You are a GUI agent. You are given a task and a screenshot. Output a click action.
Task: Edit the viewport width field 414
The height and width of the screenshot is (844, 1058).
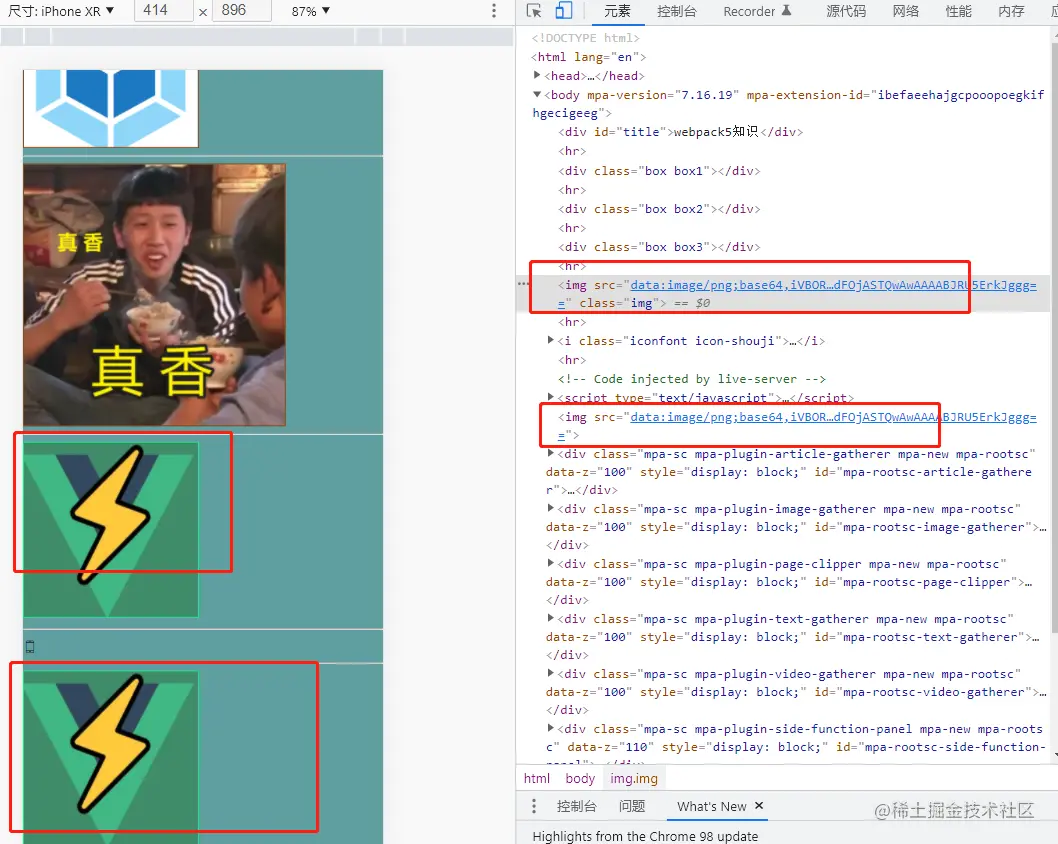point(163,11)
